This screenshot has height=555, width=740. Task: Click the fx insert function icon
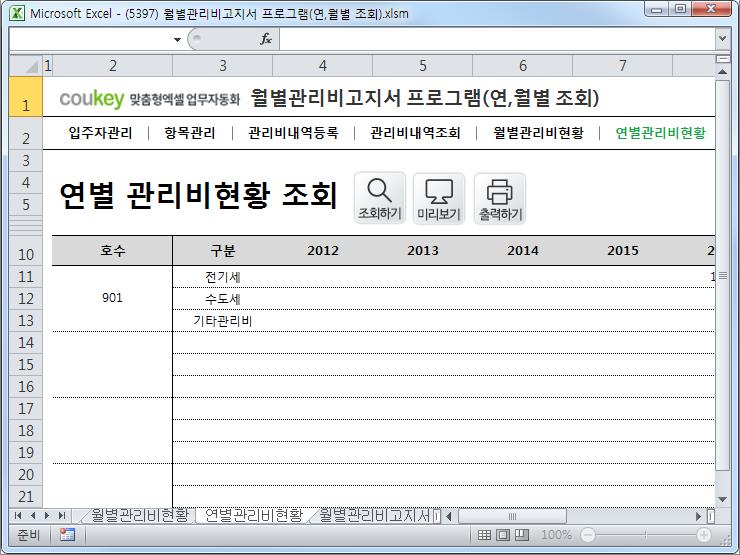coord(266,39)
